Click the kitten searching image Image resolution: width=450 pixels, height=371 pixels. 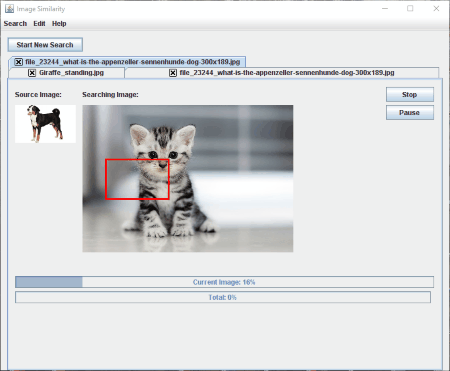tap(188, 178)
